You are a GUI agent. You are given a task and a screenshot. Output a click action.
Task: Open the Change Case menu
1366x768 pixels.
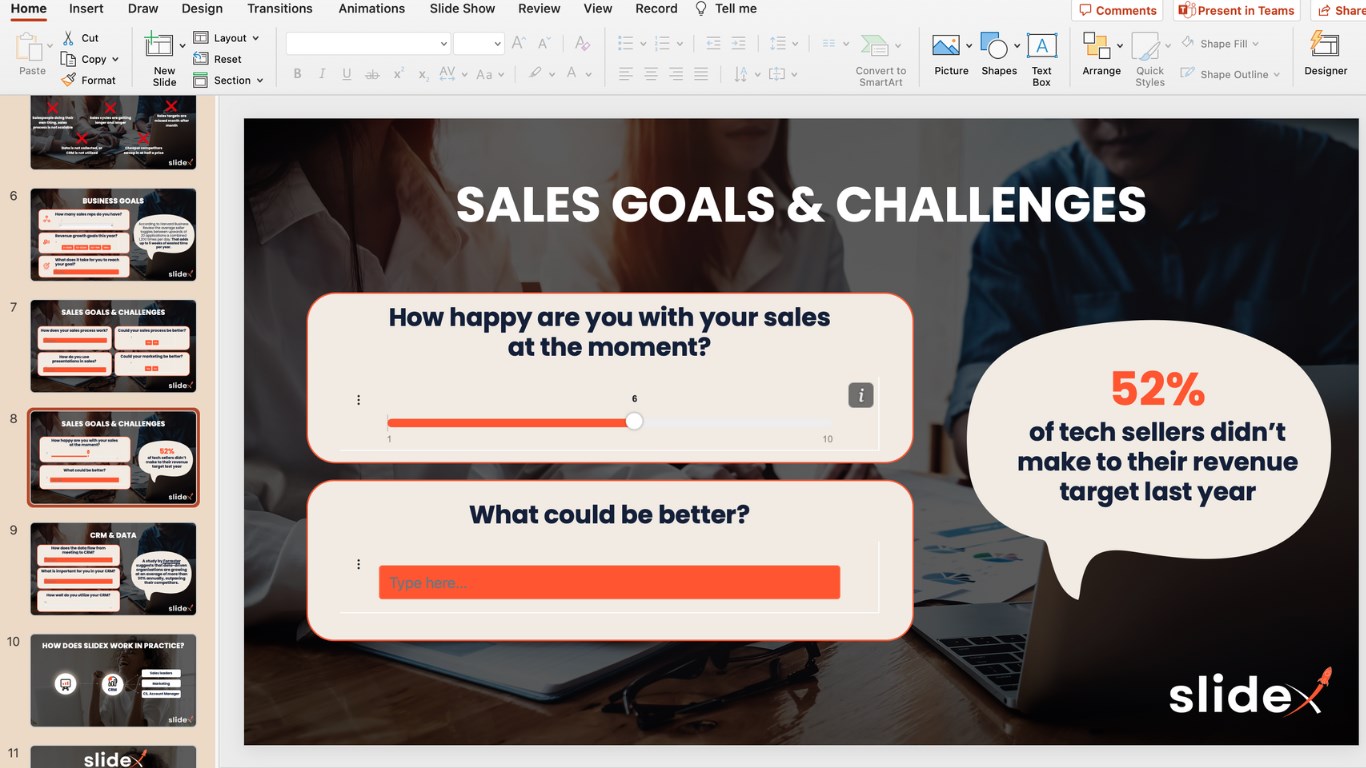[x=489, y=74]
